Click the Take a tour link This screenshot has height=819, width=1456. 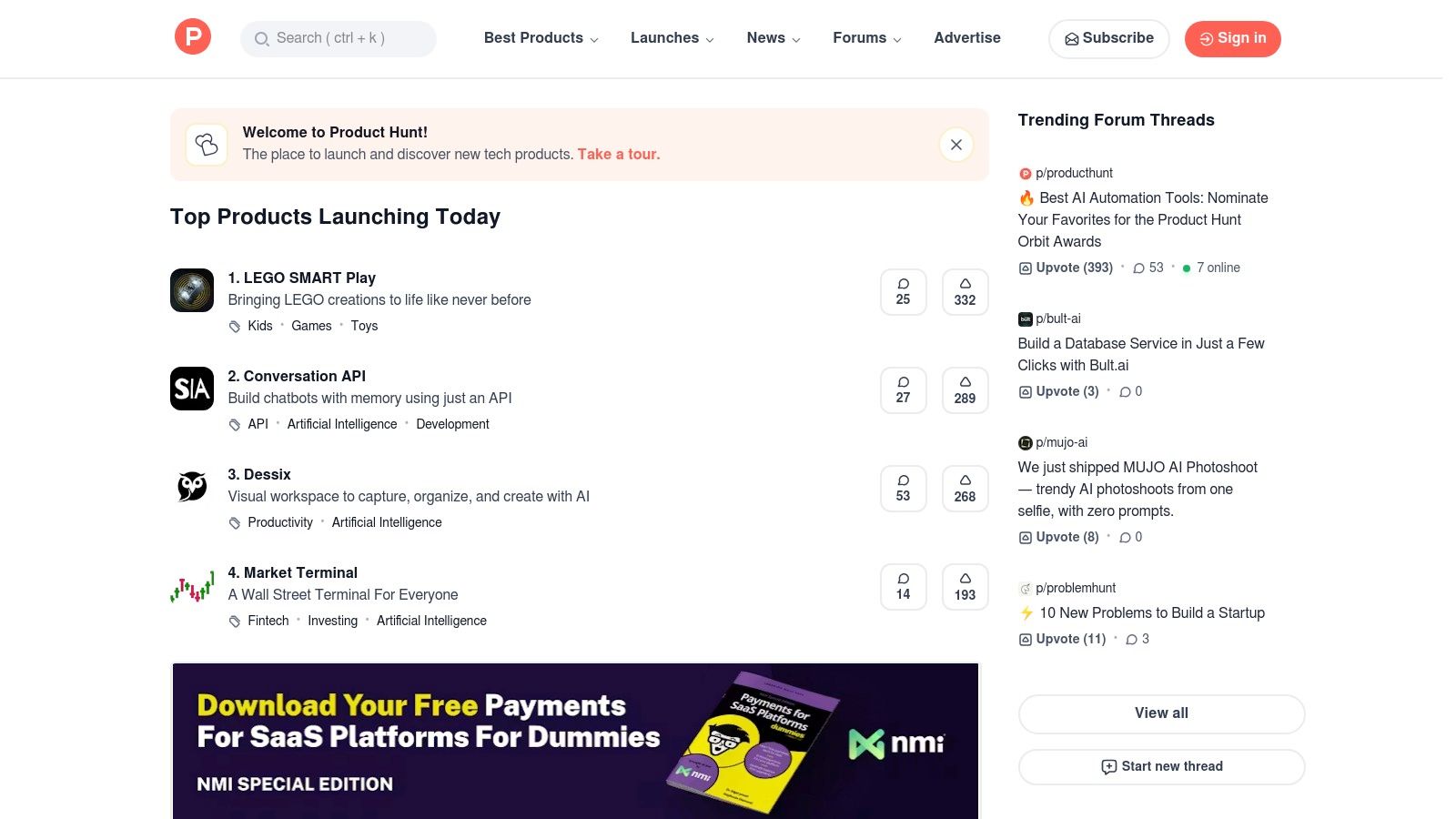click(x=618, y=154)
